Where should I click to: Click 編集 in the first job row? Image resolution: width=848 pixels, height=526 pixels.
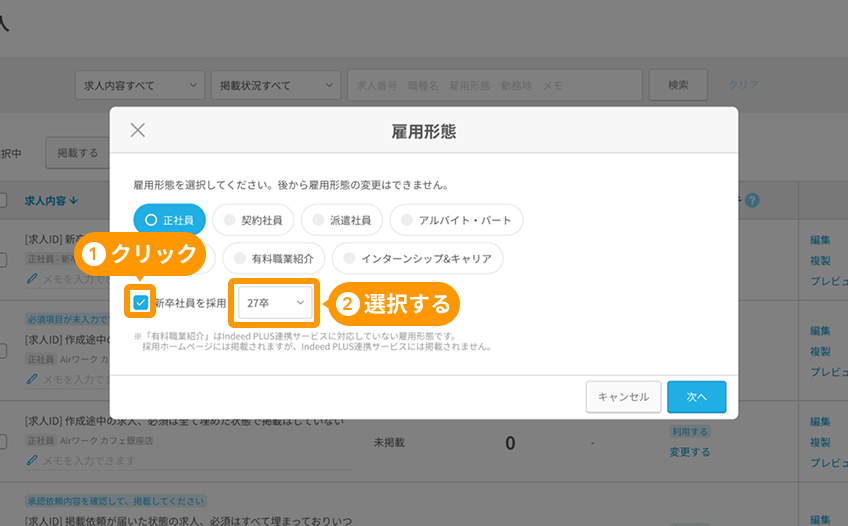click(x=820, y=240)
